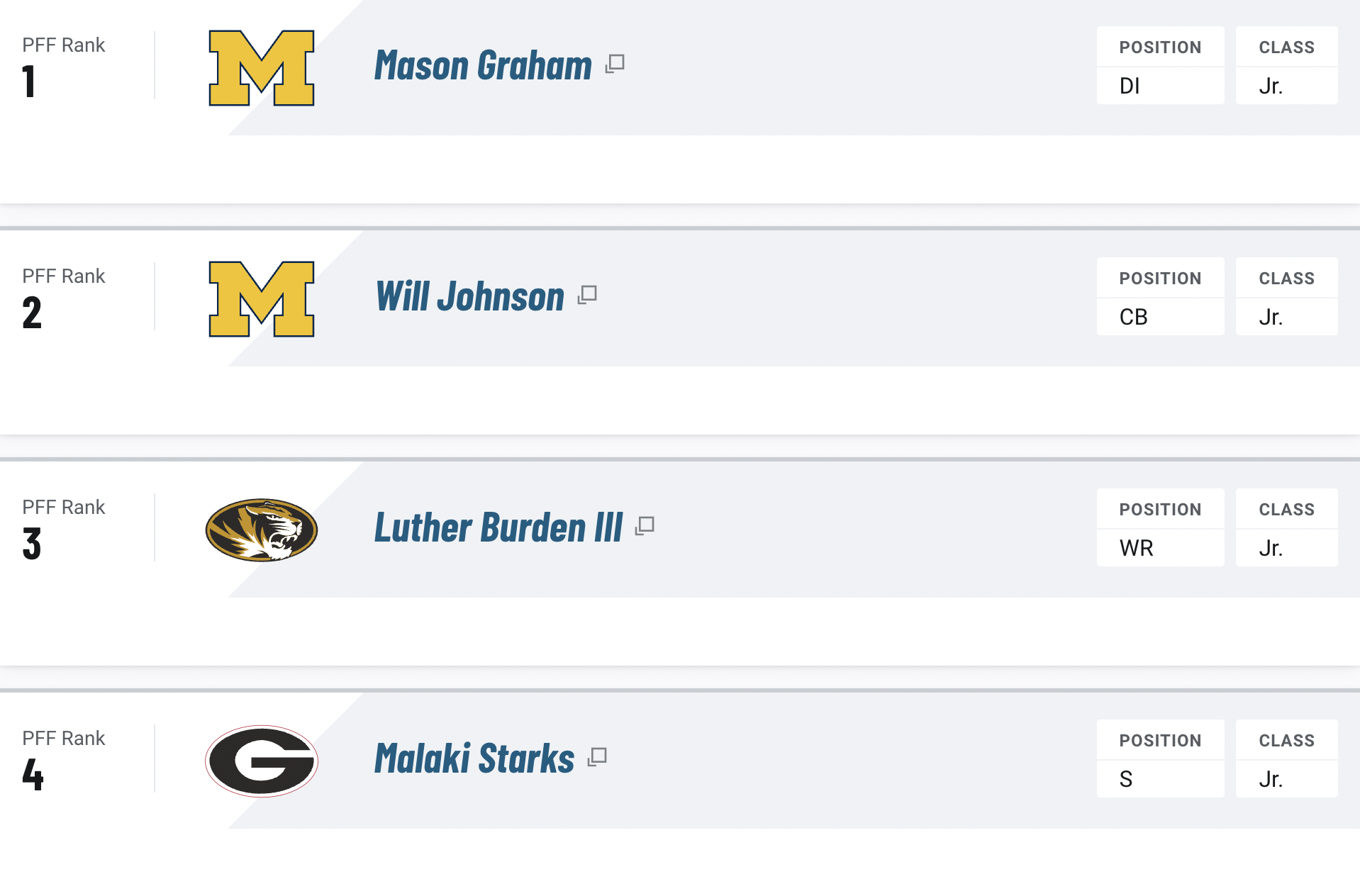This screenshot has width=1360, height=896.
Task: Click the Missouri Tigers logo
Action: pos(261,530)
